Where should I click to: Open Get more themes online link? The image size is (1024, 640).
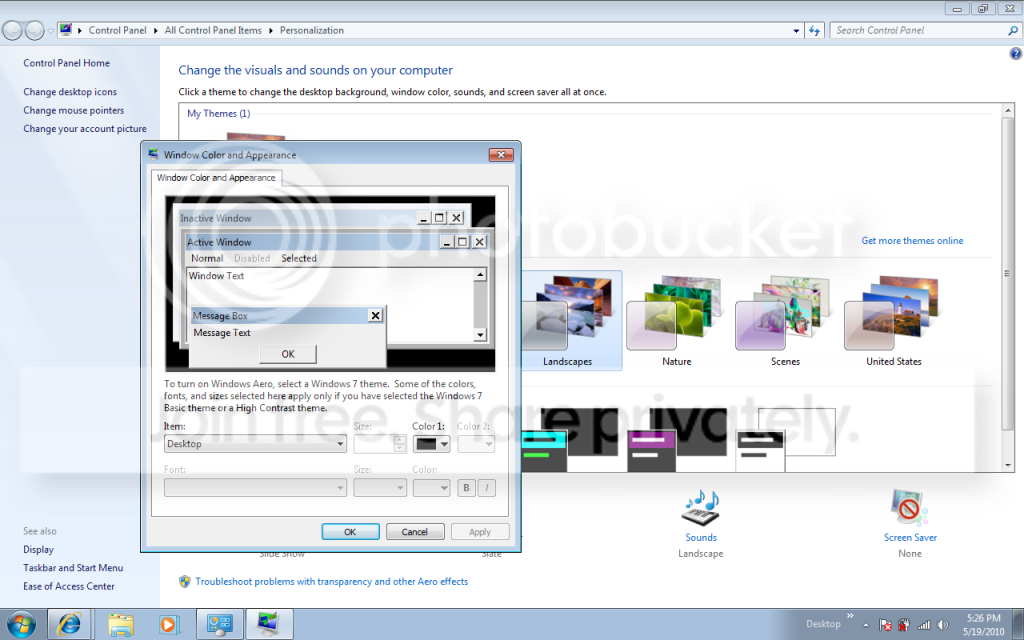[x=912, y=240]
